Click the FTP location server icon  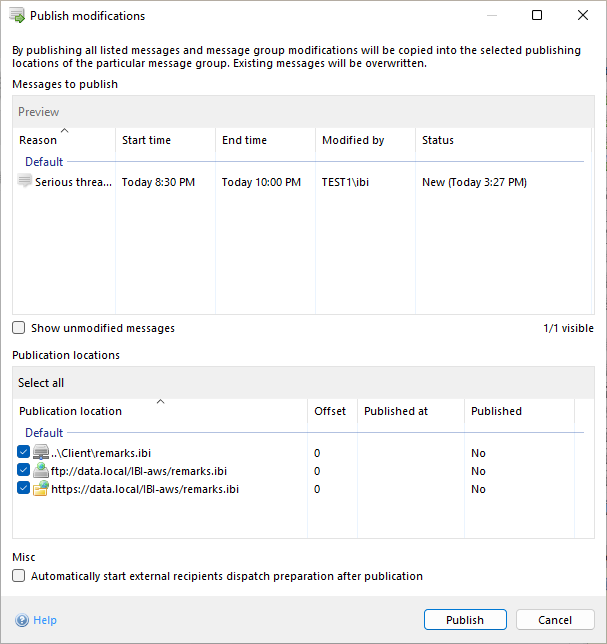coord(41,471)
